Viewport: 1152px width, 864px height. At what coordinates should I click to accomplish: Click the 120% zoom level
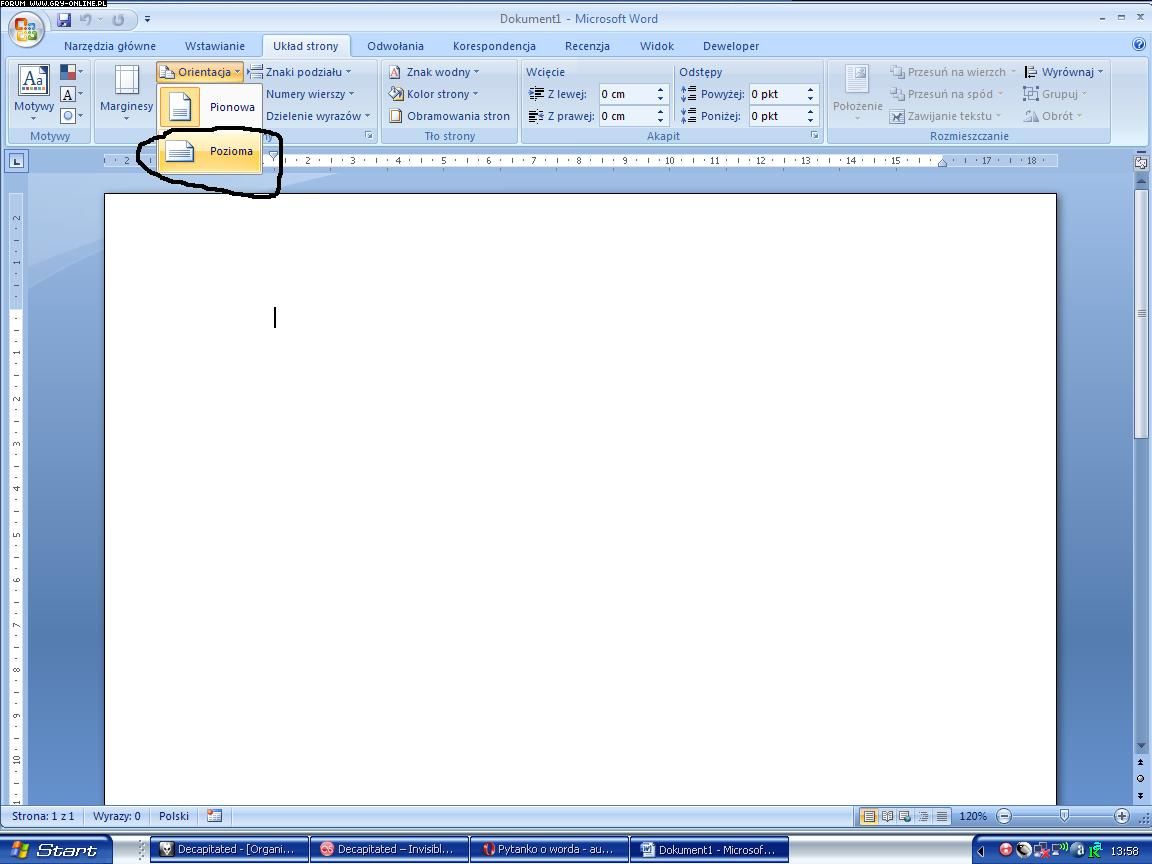pos(973,816)
